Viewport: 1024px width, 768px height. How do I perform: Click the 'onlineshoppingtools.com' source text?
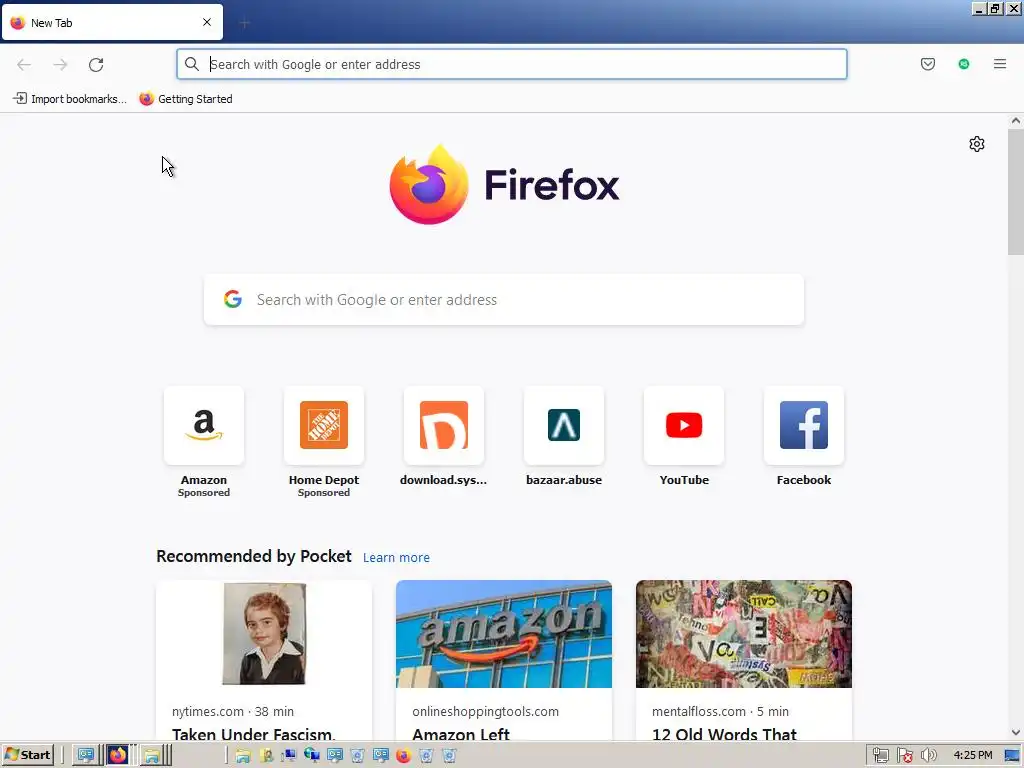[485, 711]
